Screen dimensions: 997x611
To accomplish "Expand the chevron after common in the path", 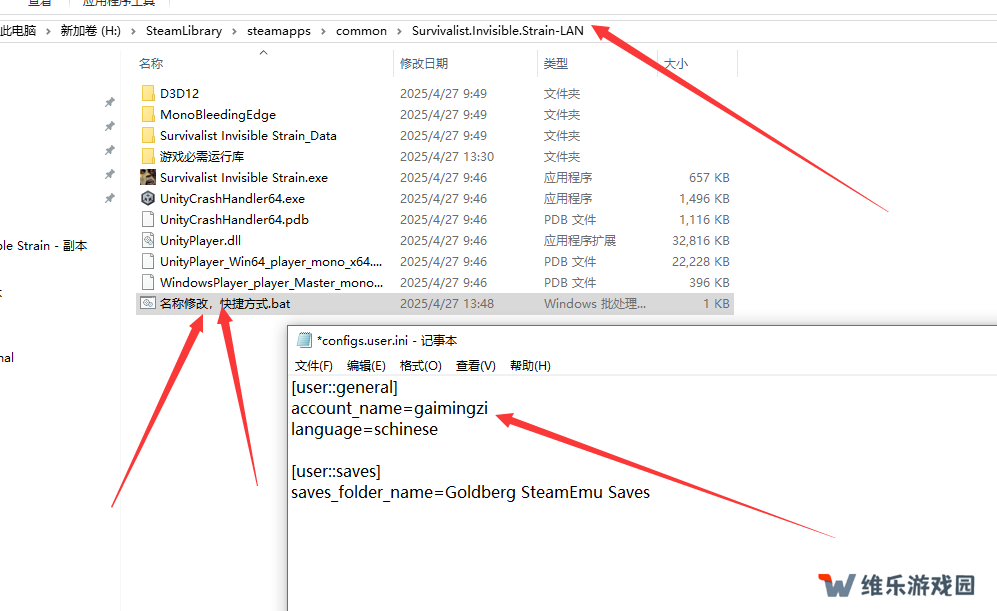I will click(x=399, y=31).
